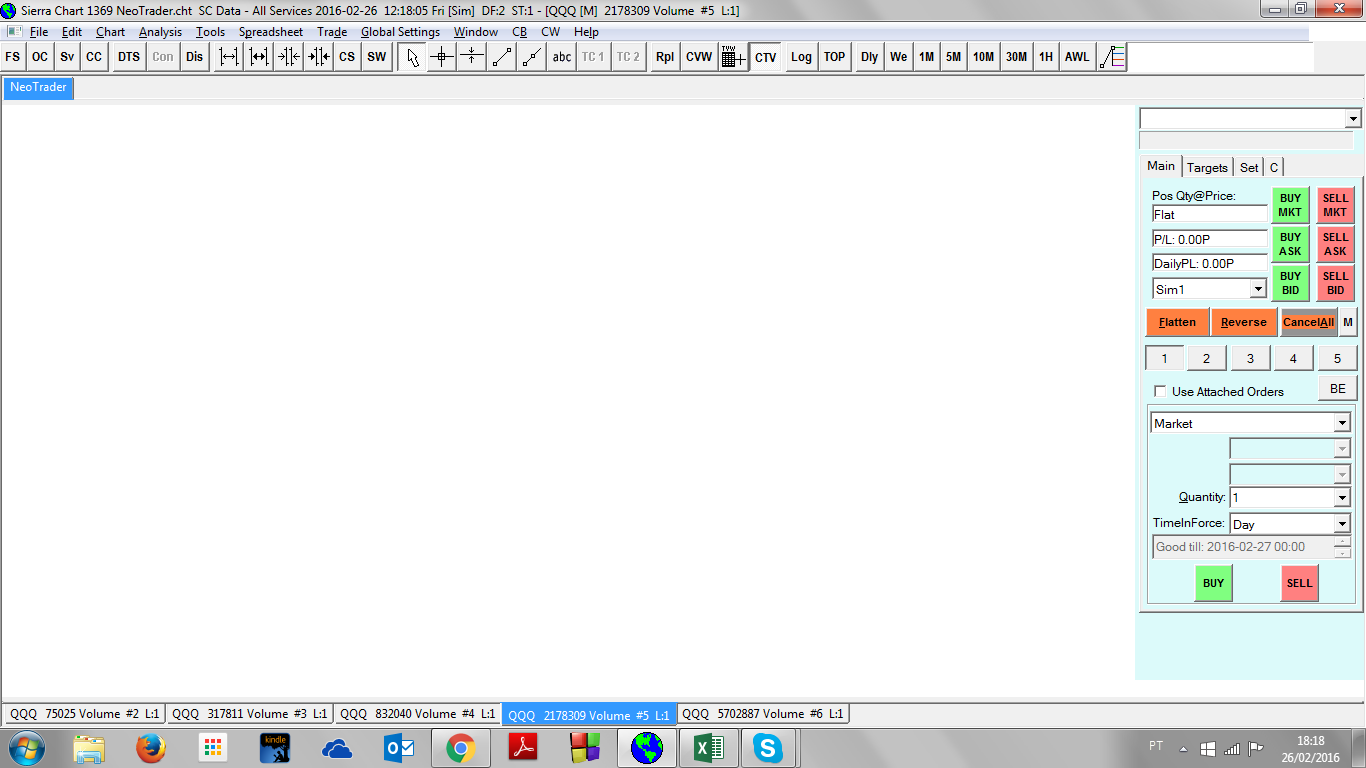
Task: Expand the TimeInForce Day dropdown
Action: pyautogui.click(x=1342, y=524)
